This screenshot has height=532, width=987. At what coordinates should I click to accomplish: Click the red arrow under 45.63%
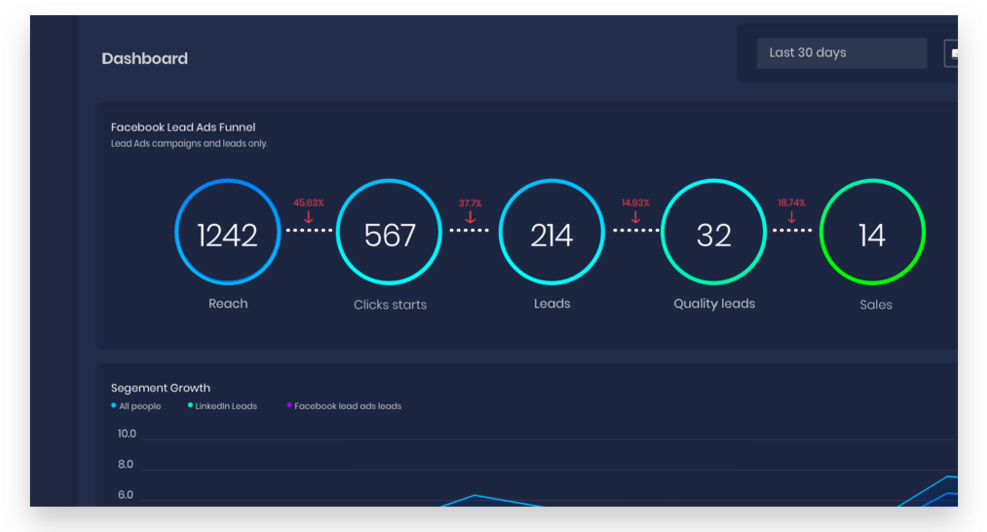coord(308,217)
